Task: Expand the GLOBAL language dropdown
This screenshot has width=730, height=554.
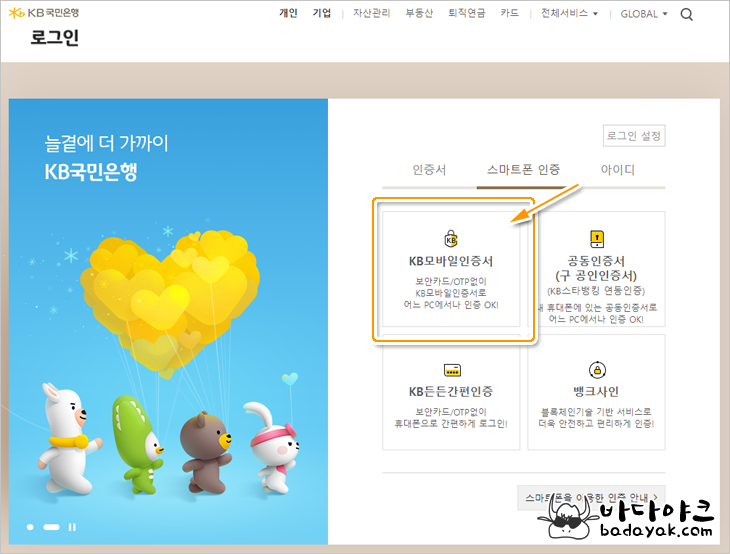Action: click(x=643, y=14)
